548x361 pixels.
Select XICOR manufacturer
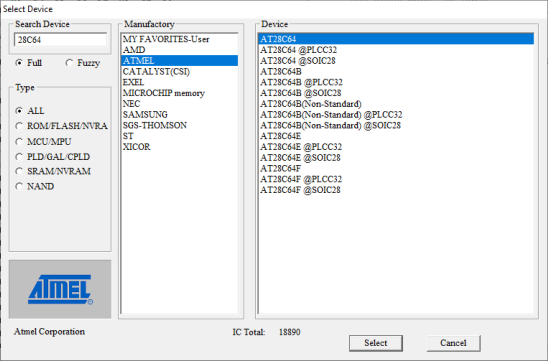point(179,147)
